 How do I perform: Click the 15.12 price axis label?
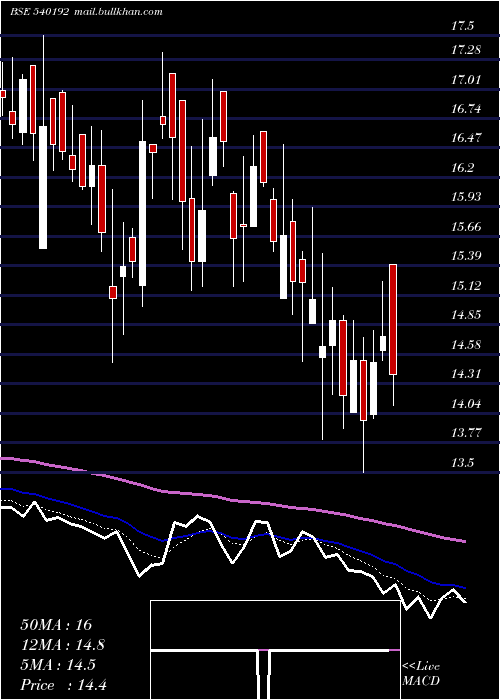(x=466, y=285)
